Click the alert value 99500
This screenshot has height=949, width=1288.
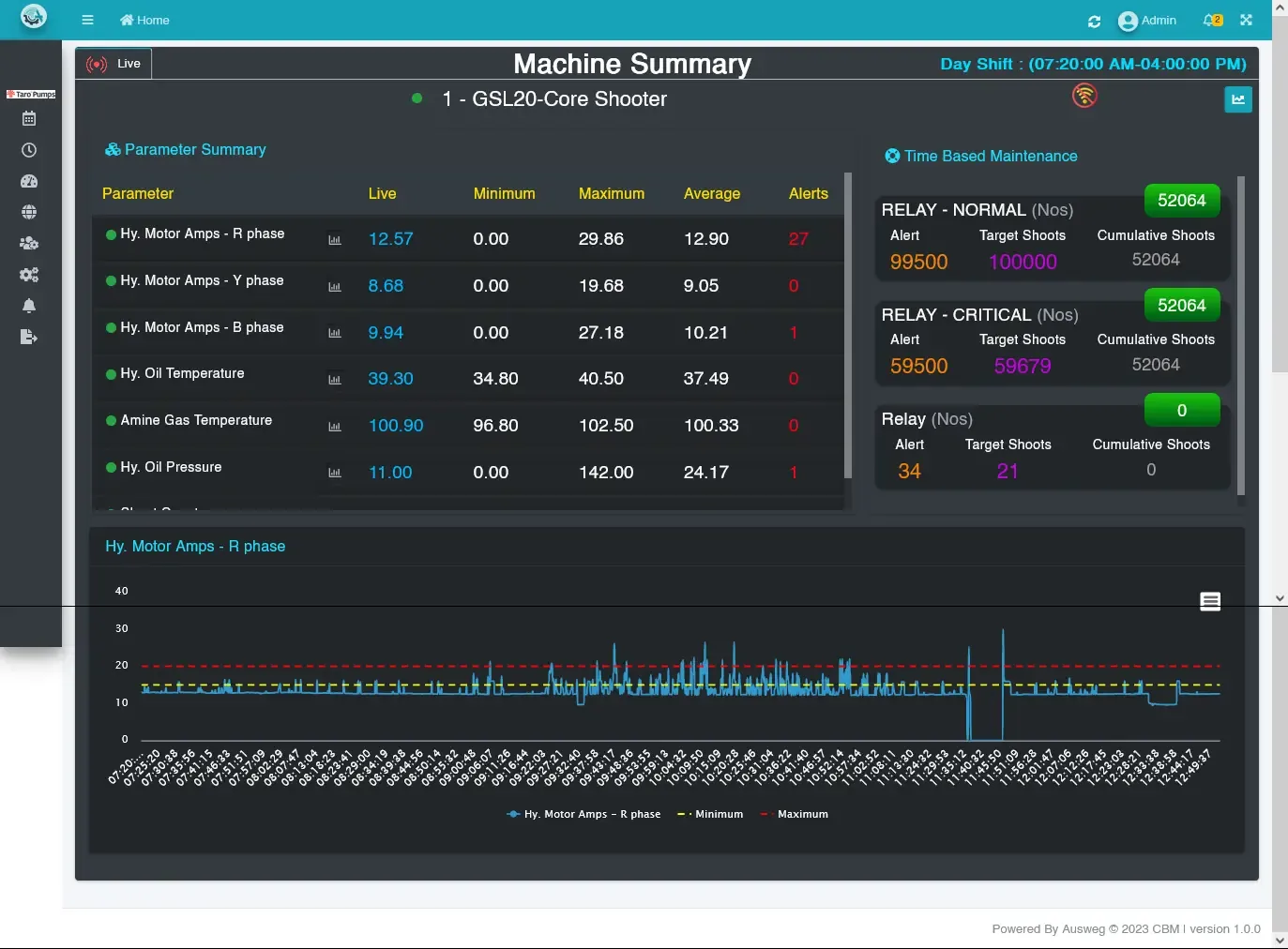919,262
